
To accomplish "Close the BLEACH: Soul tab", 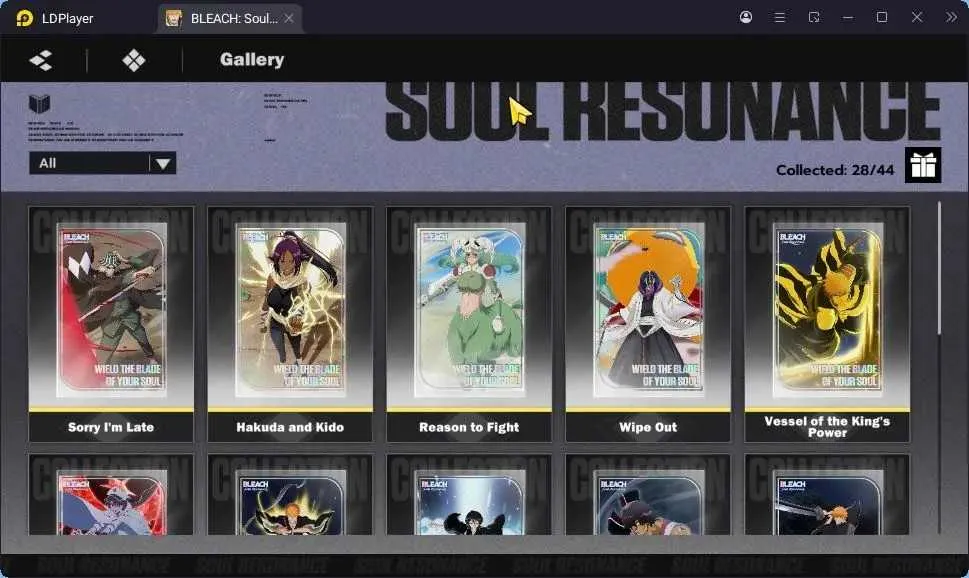I will tap(289, 19).
